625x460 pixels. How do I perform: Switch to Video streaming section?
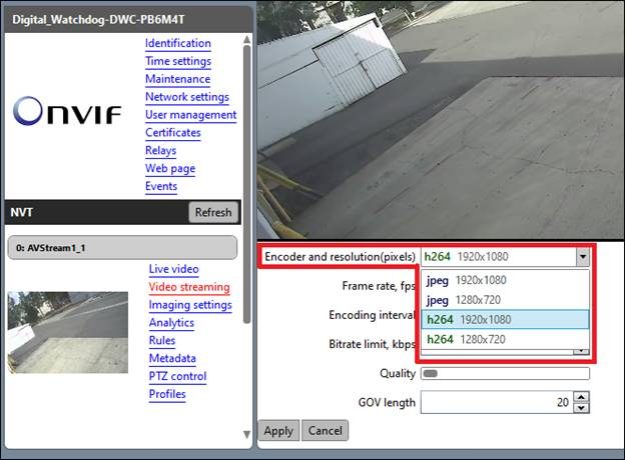(188, 287)
